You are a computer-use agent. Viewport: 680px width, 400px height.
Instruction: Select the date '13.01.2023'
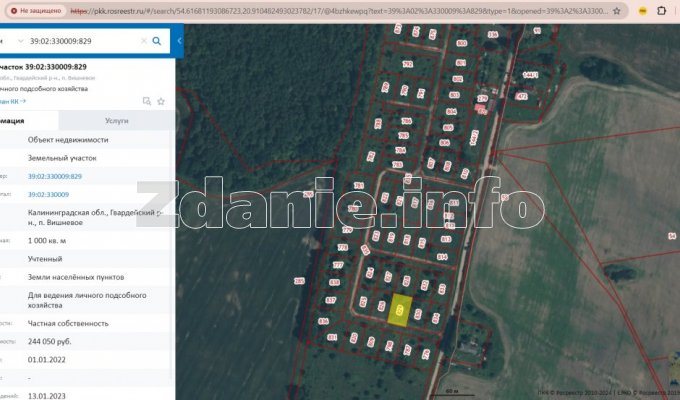click(x=46, y=396)
